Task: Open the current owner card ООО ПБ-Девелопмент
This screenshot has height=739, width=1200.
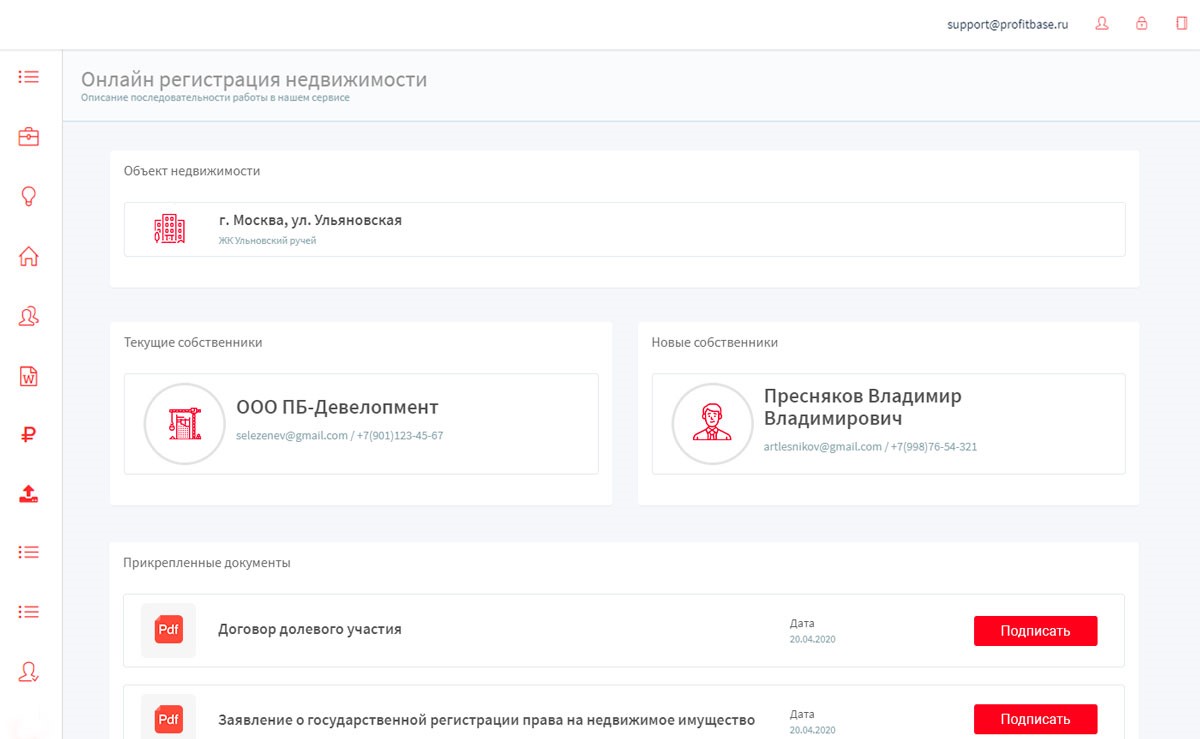Action: 361,424
